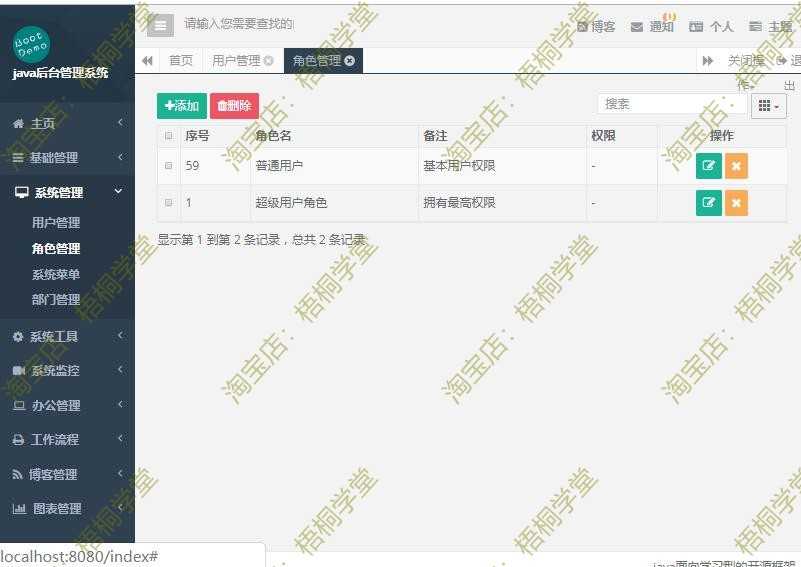Viewport: 801px width, 567px height.
Task: Click the Boot Demo logo
Action: tap(32, 44)
